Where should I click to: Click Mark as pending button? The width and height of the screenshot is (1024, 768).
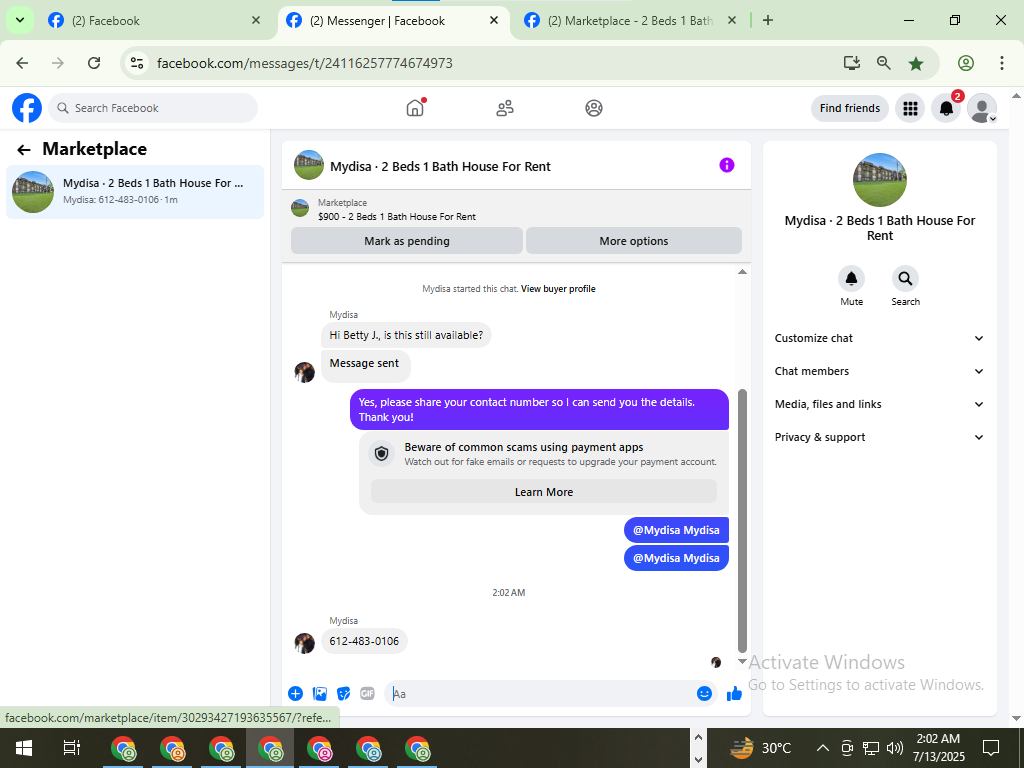[407, 241]
